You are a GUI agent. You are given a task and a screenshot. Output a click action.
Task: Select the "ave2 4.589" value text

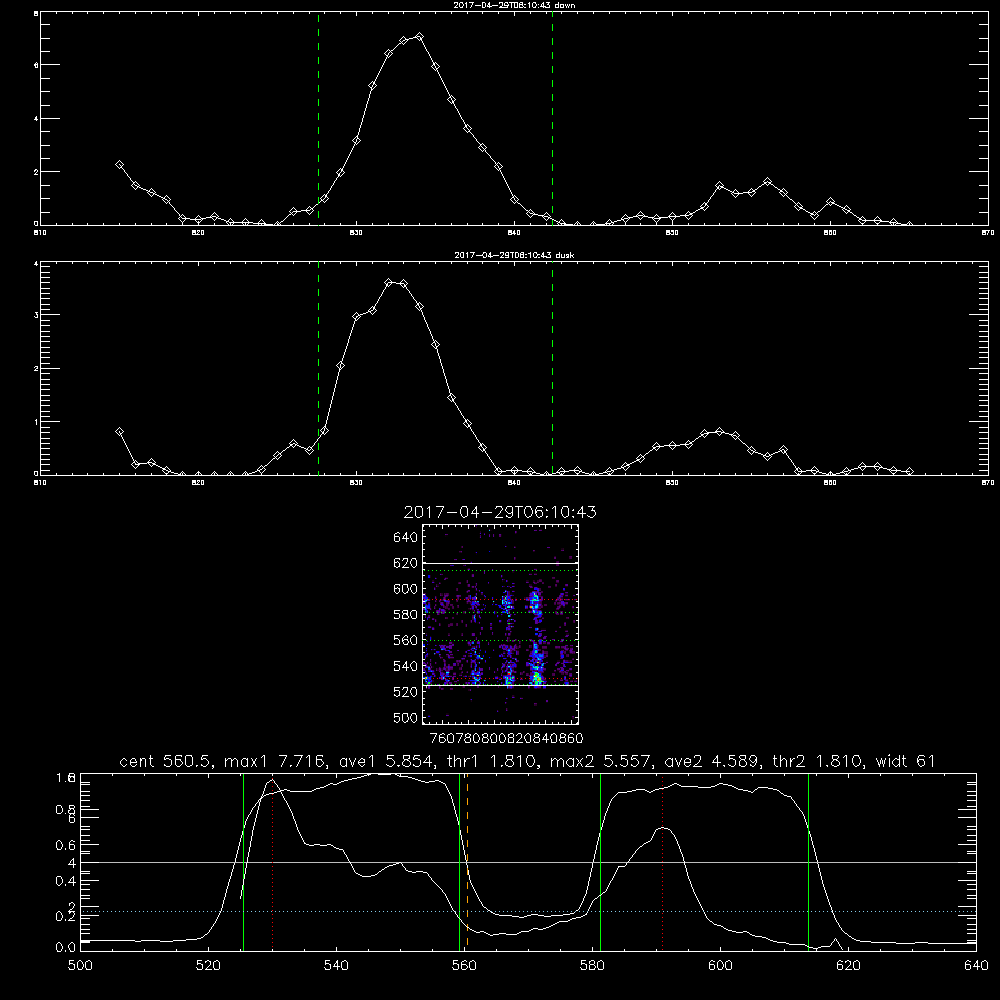coord(712,761)
